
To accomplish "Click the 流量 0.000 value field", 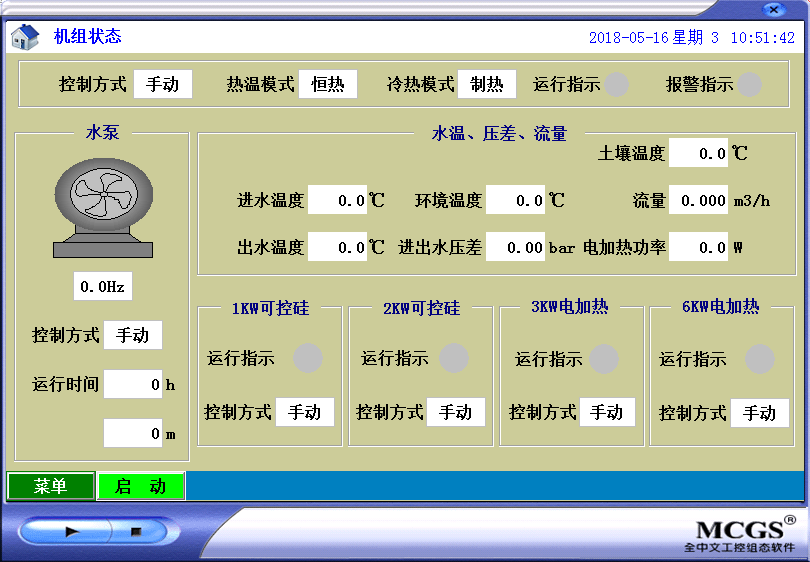I will coord(698,200).
